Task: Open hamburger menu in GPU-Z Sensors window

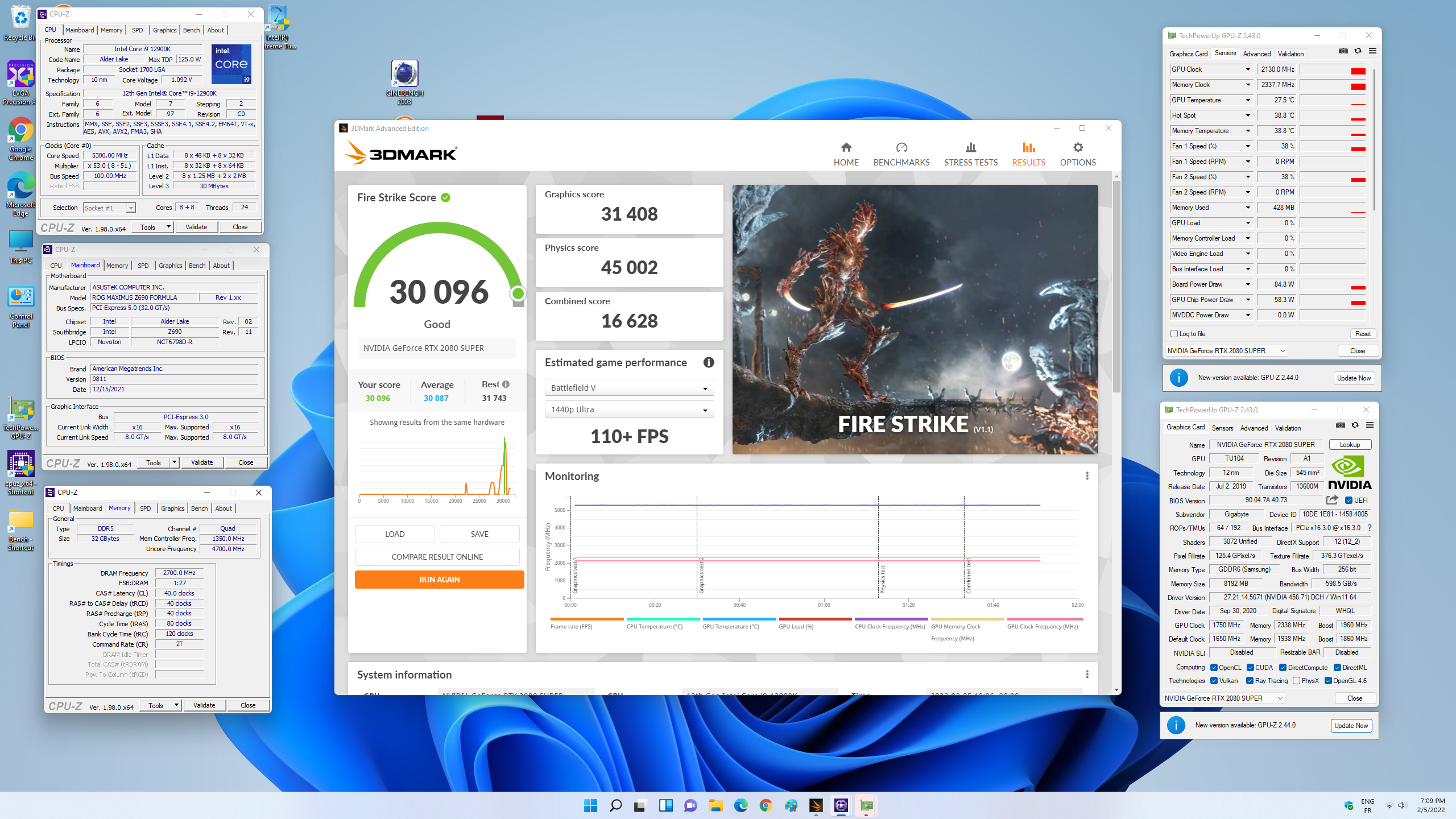Action: coord(1372,51)
